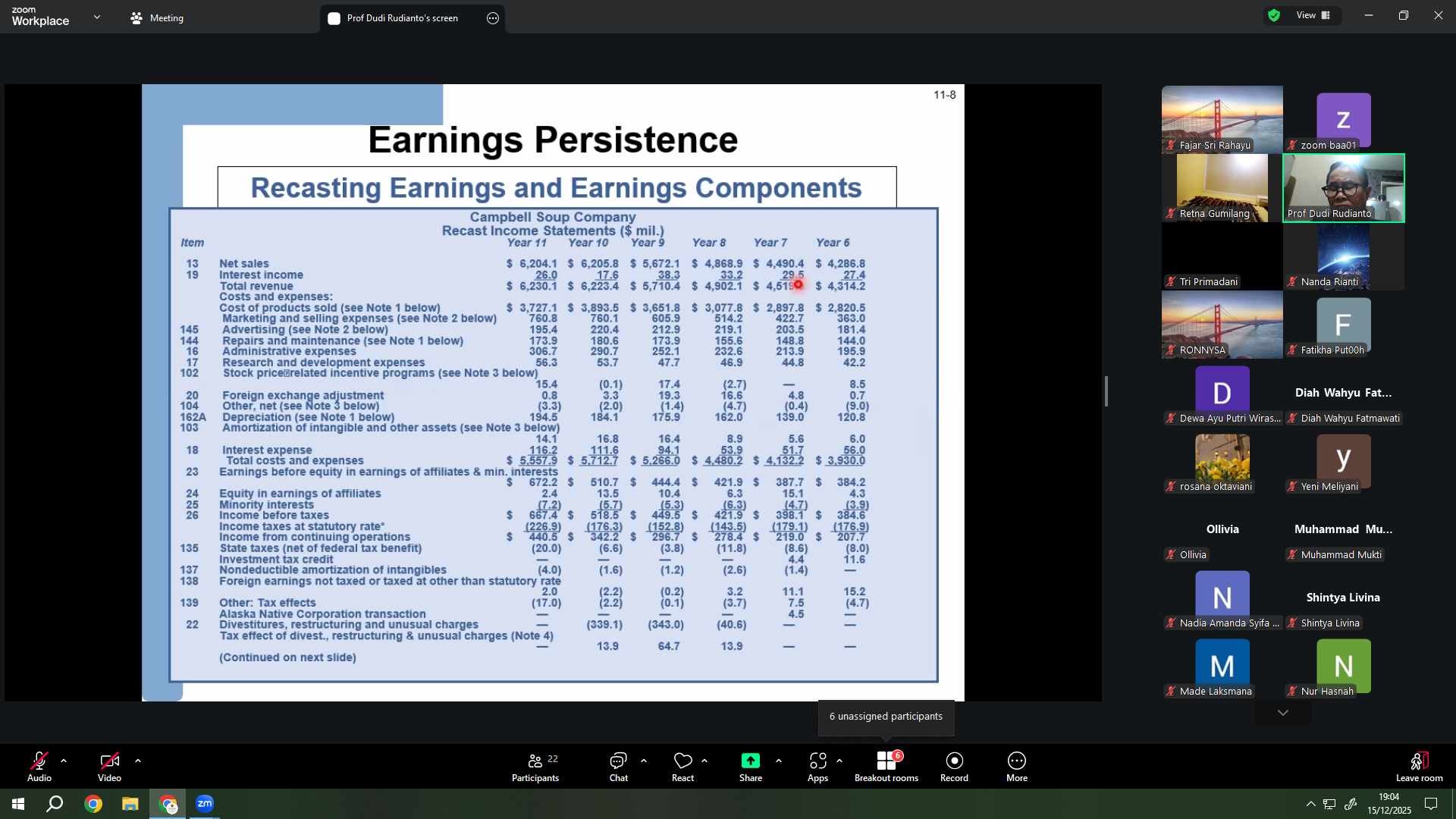Switch to the Meeting tab
This screenshot has height=819, width=1456.
point(157,18)
